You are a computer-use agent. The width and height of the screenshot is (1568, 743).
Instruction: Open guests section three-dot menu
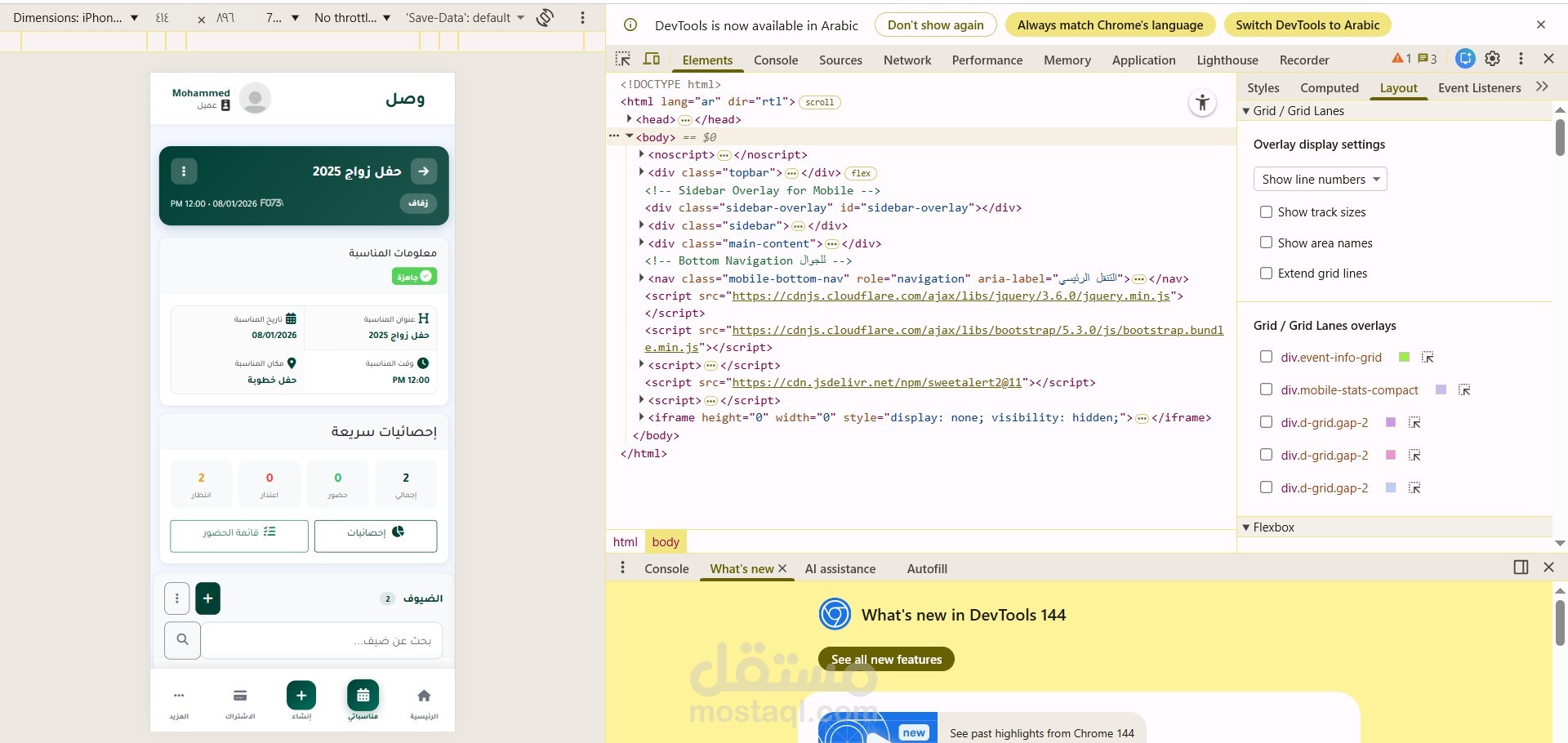pyautogui.click(x=177, y=598)
